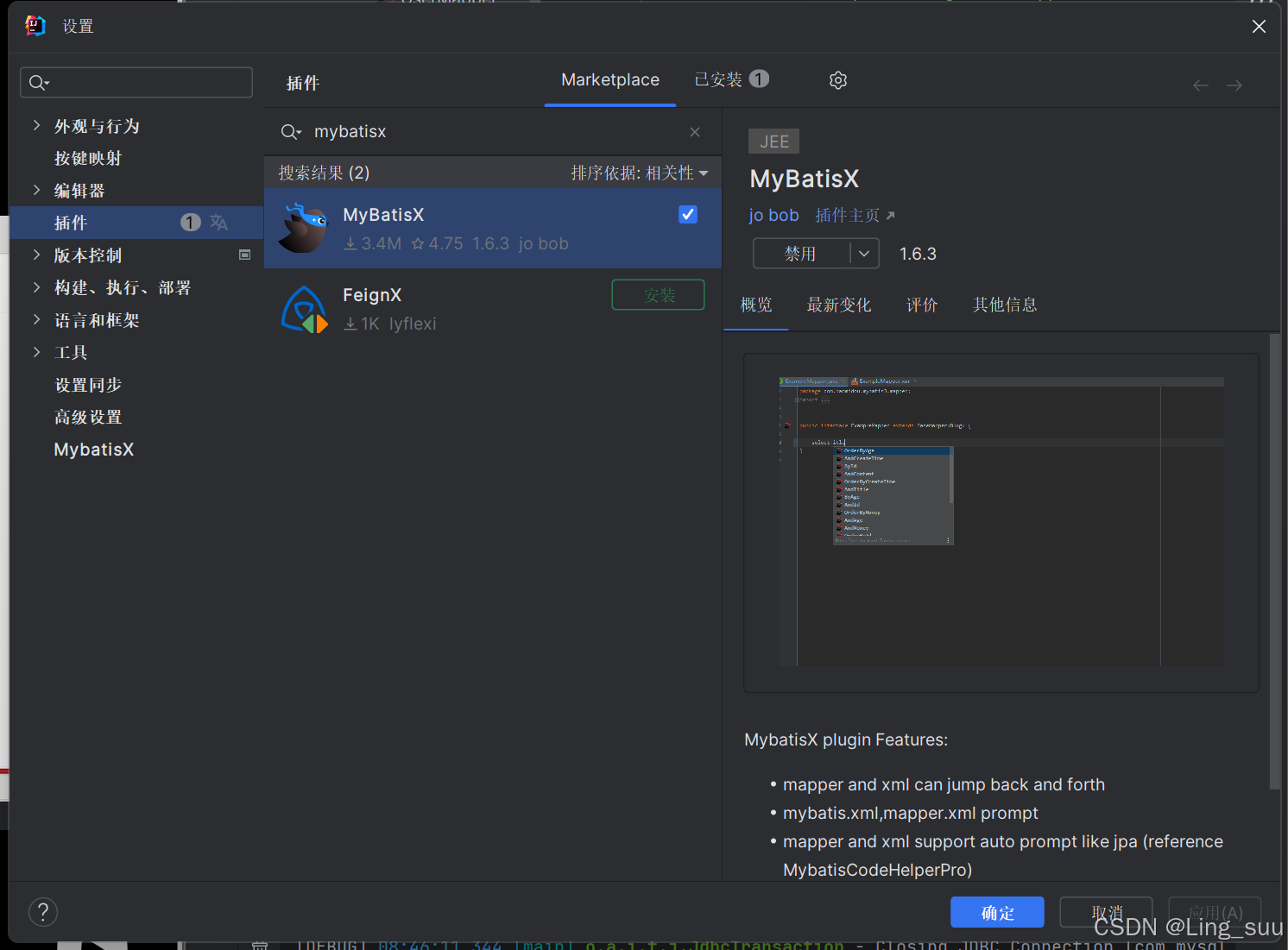
Task: Confirm with the 确定 button
Action: pos(997,913)
